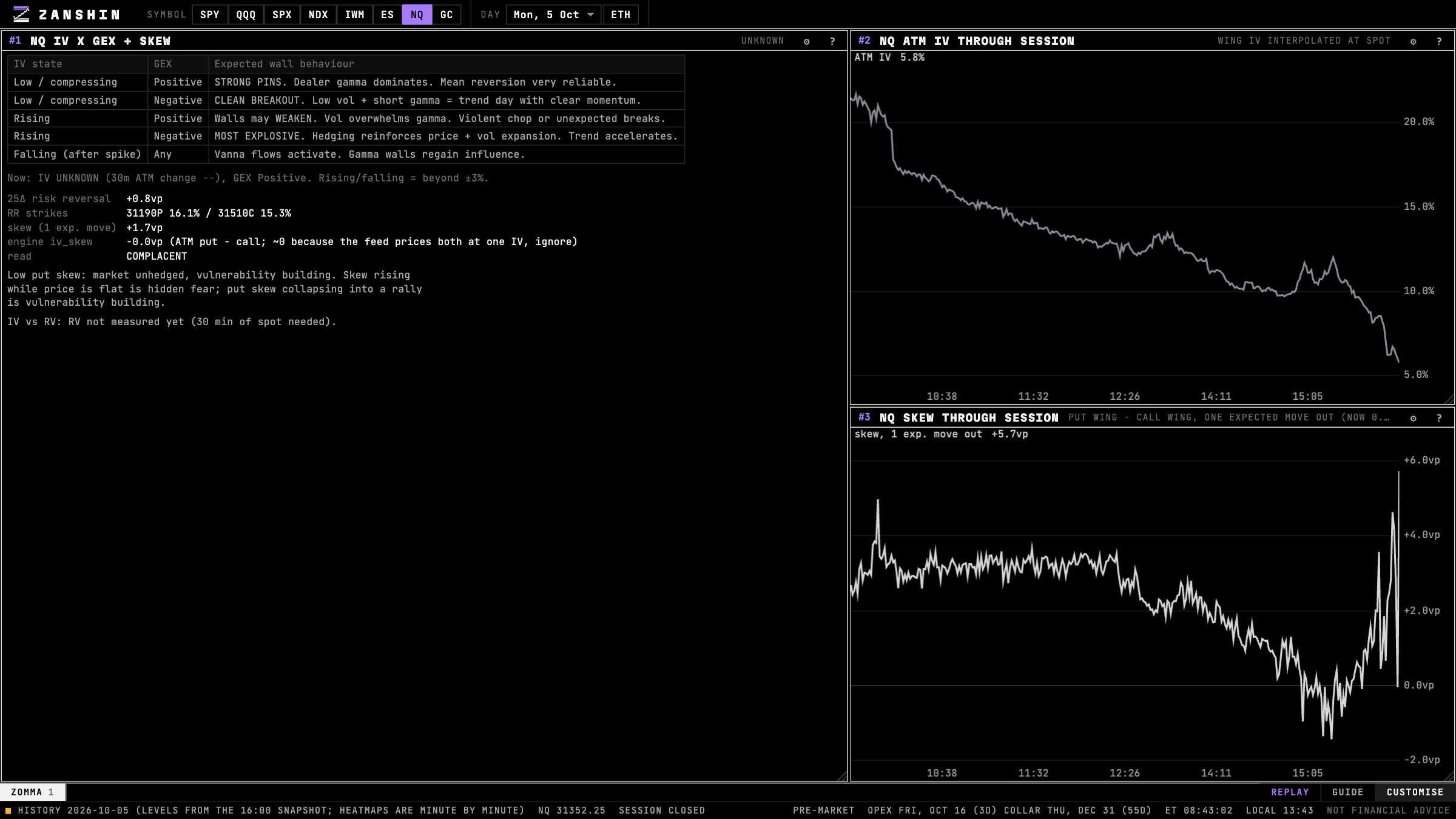The height and width of the screenshot is (819, 1456).
Task: Click the 14:11 tick on ATM IV chart
Action: (x=1216, y=397)
